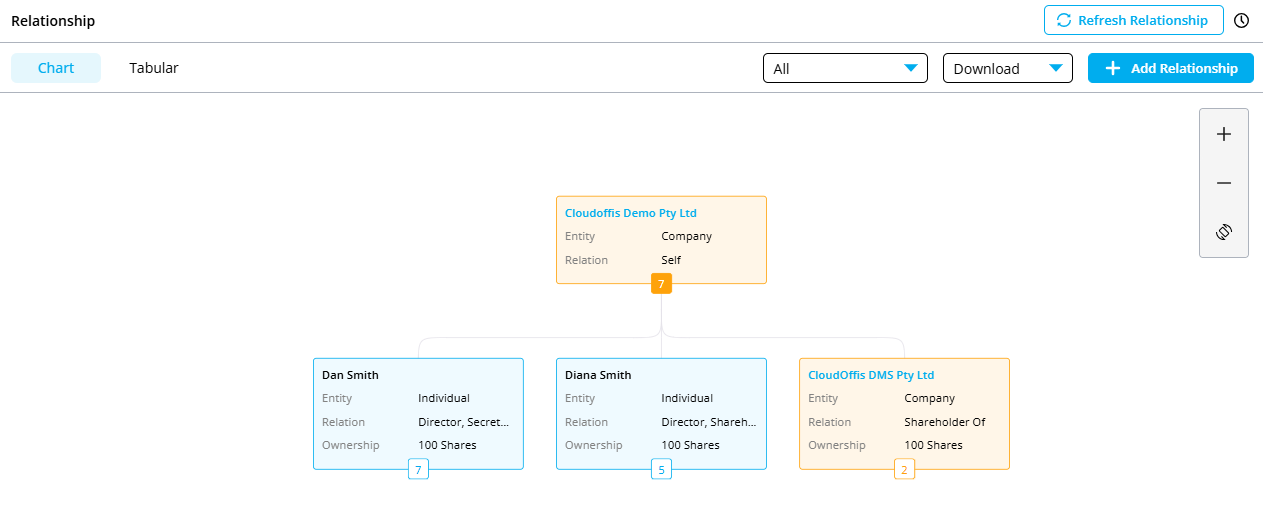Click the Add Relationship button
Image resolution: width=1263 pixels, height=511 pixels.
pyautogui.click(x=1170, y=68)
